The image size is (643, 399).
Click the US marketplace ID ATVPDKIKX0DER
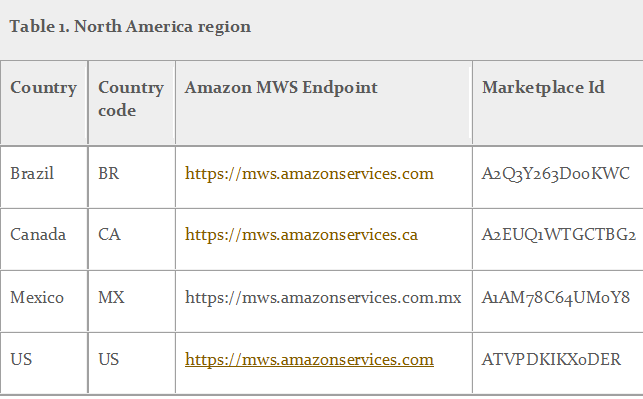coord(551,360)
